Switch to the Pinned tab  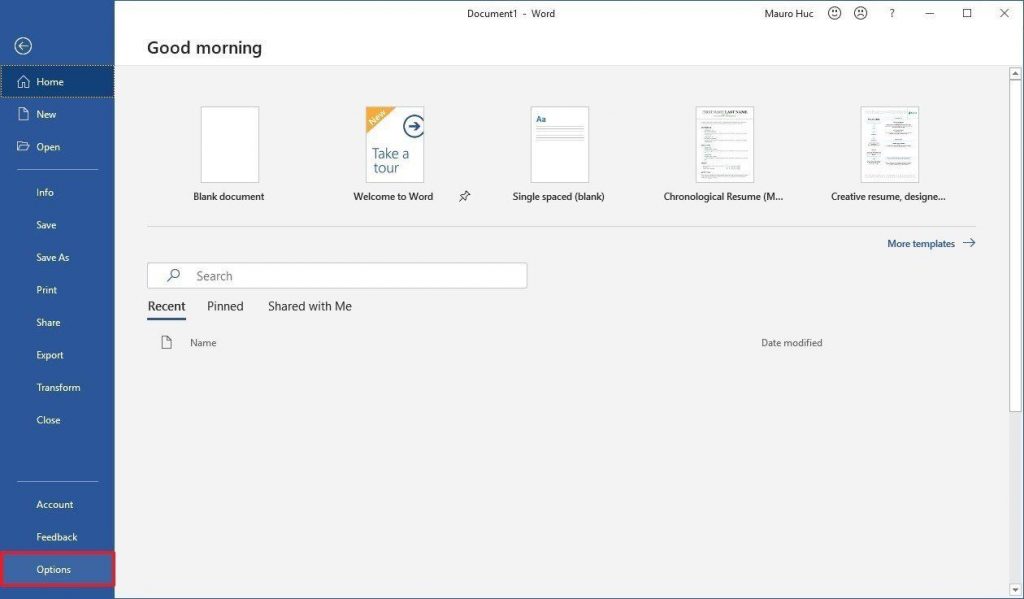coord(225,306)
